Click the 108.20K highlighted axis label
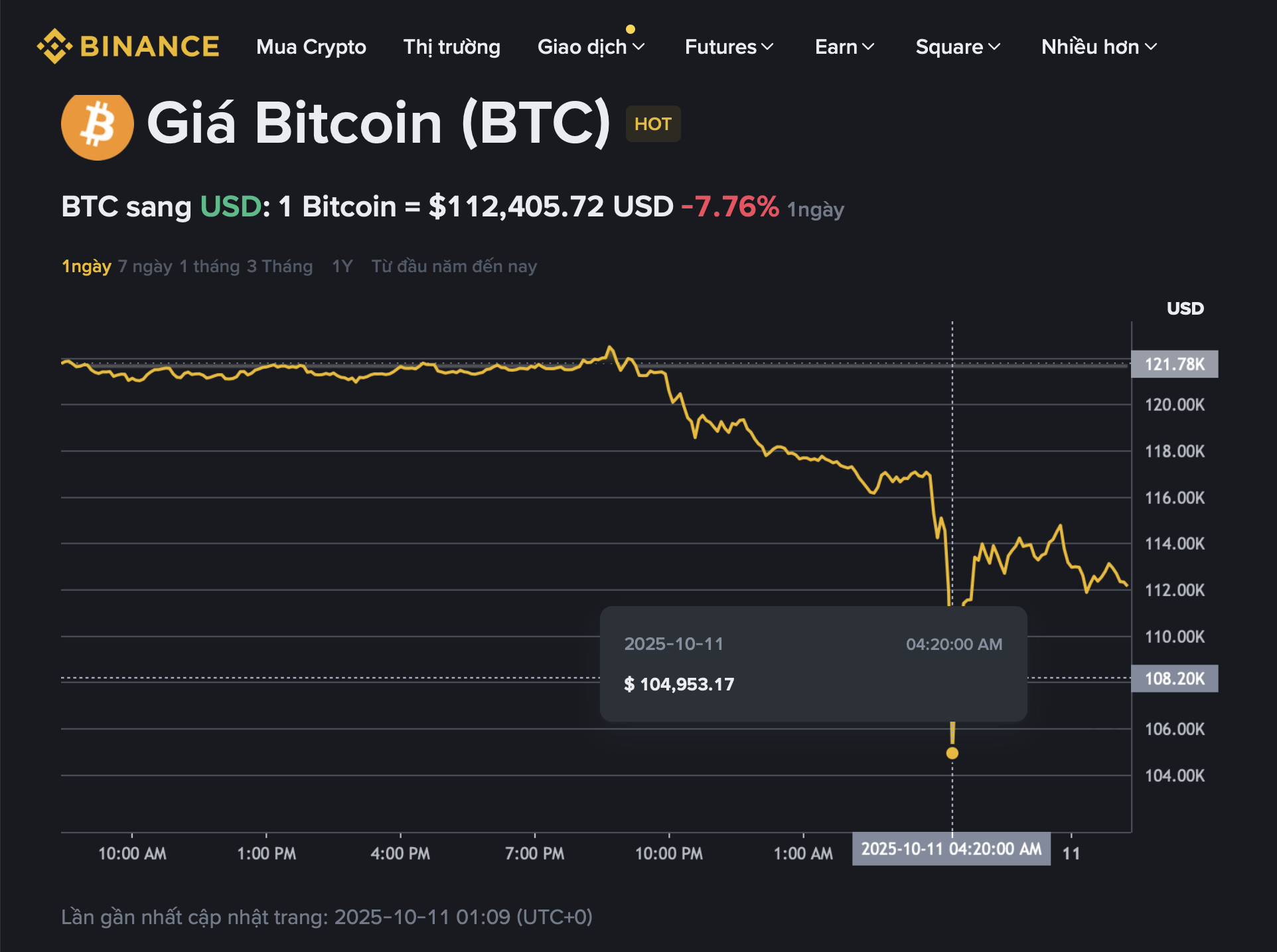Screen dimensions: 1277x952 click(x=1175, y=678)
